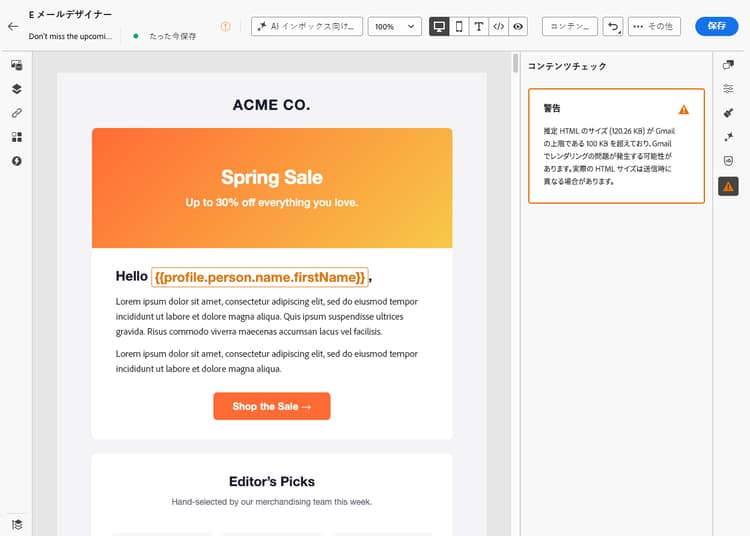The width and height of the screenshot is (750, 536).
Task: Switch to desktop preview mode
Action: click(x=439, y=26)
